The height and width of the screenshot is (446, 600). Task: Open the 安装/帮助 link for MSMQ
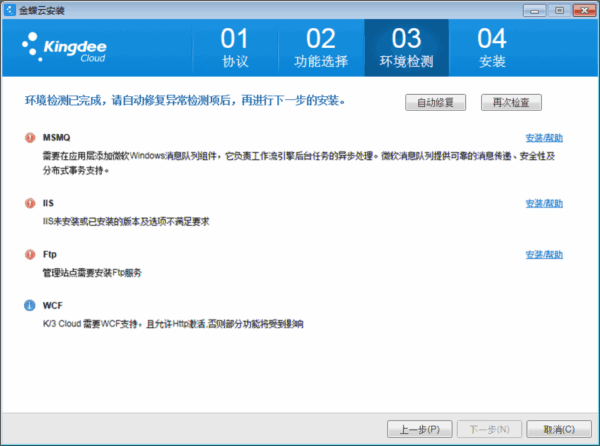544,137
